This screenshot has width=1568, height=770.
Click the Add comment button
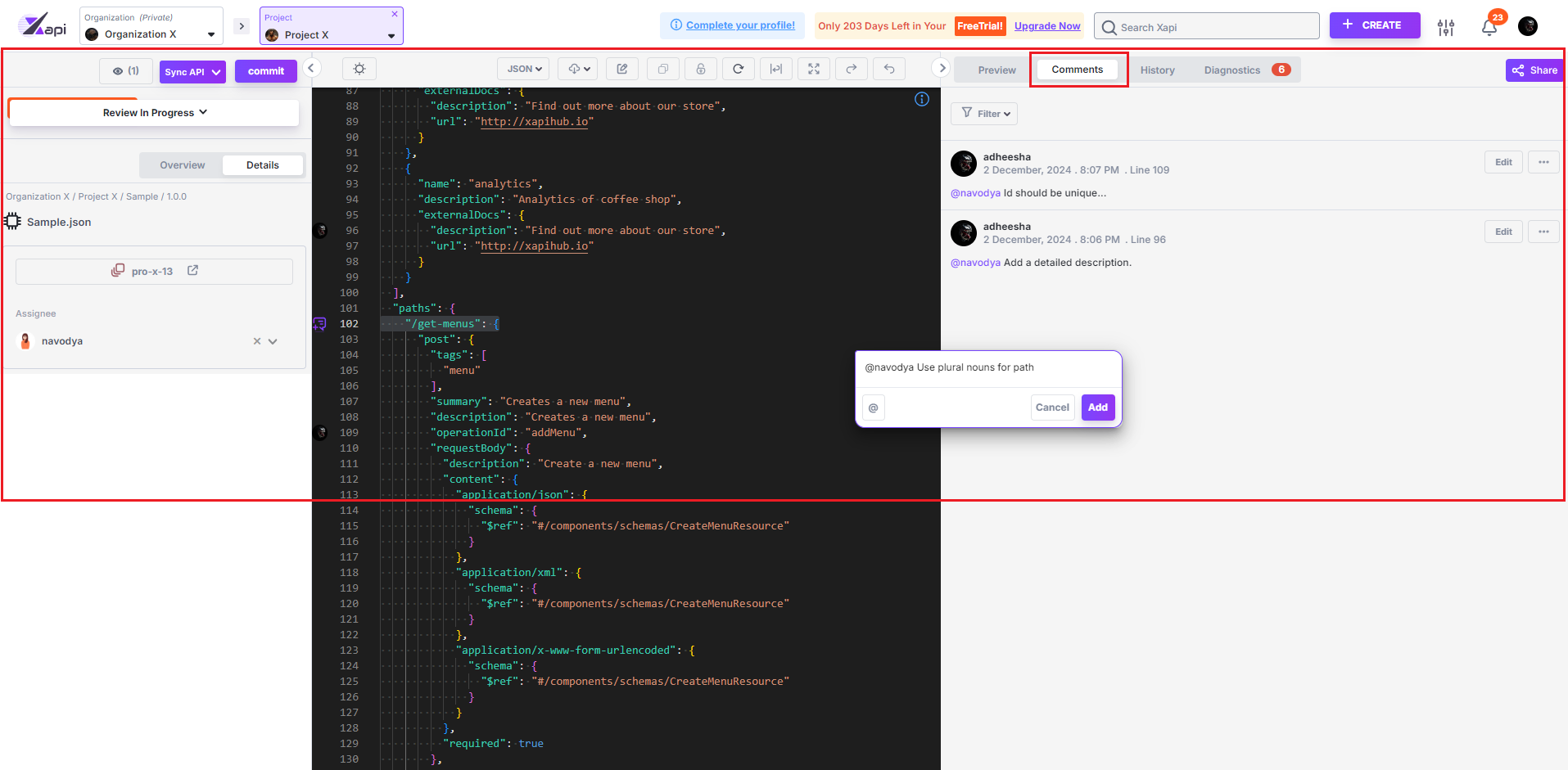[x=1097, y=408]
